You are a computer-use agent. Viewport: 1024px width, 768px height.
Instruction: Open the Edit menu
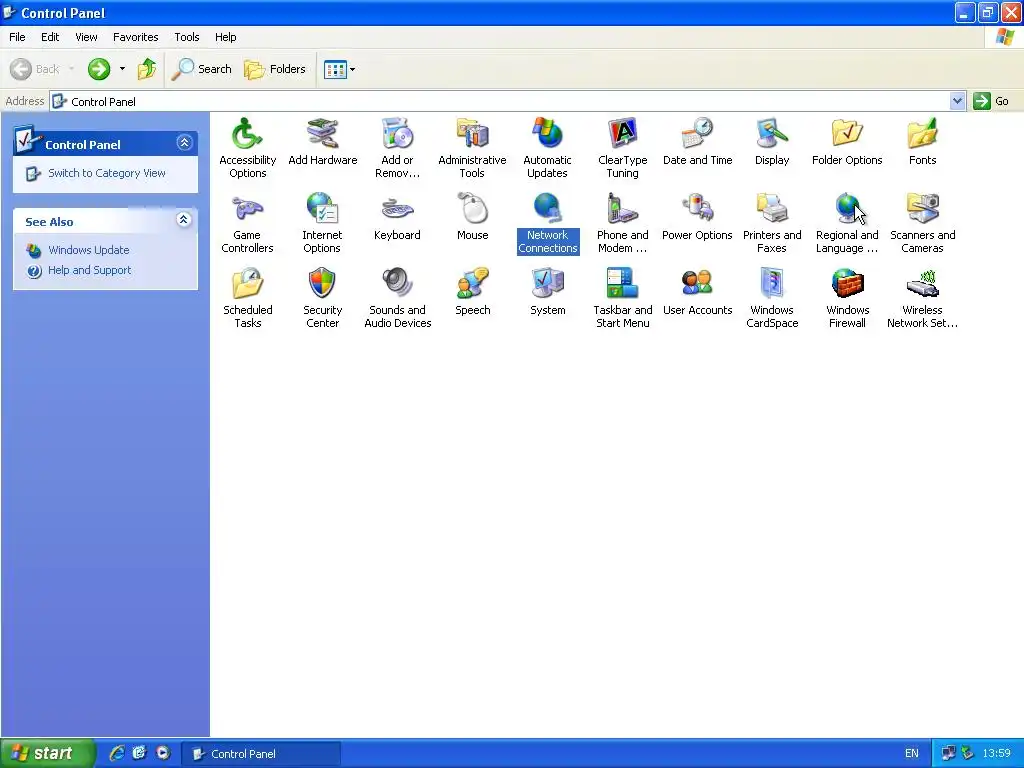[x=50, y=37]
